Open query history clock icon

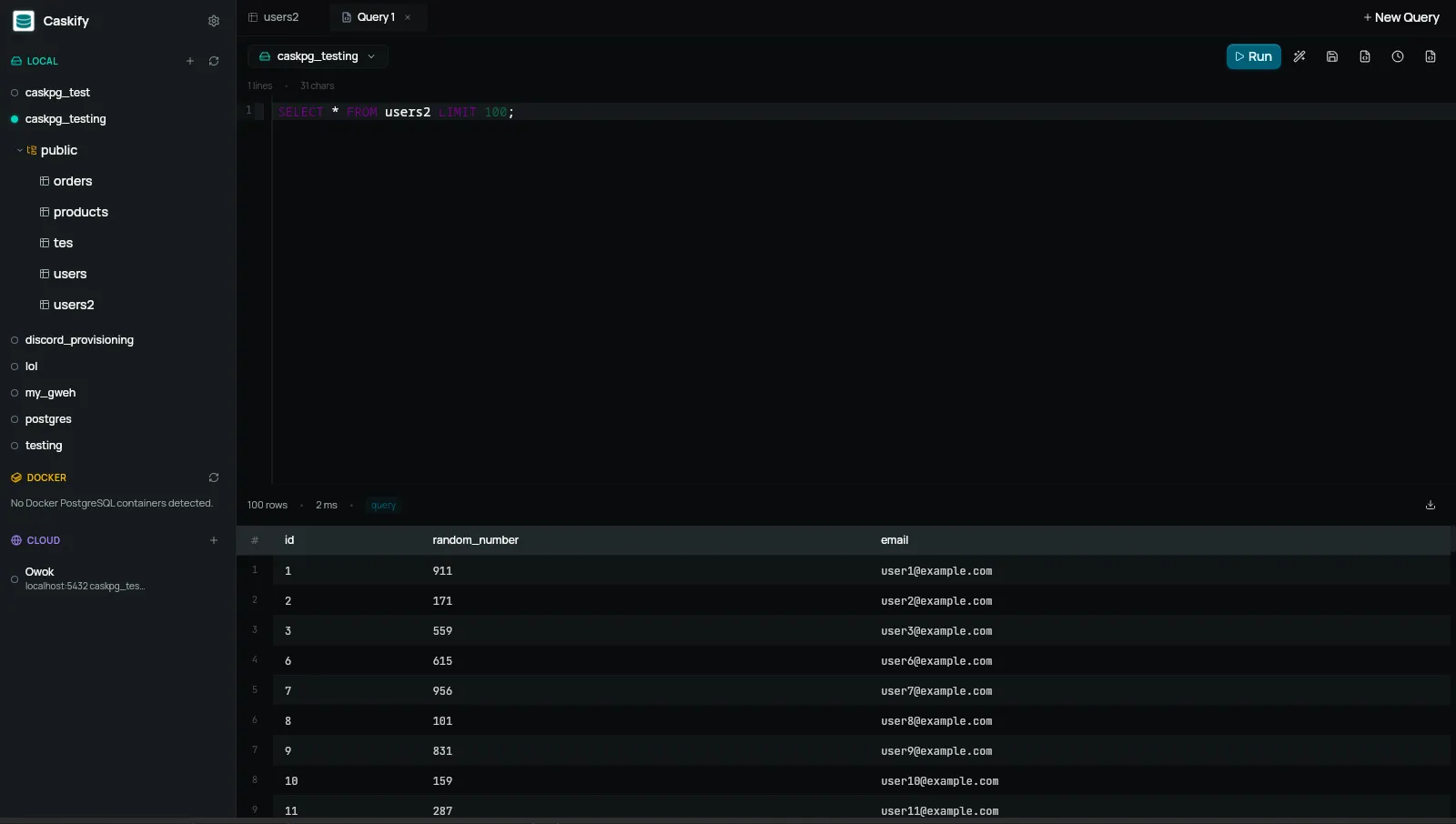(x=1398, y=56)
